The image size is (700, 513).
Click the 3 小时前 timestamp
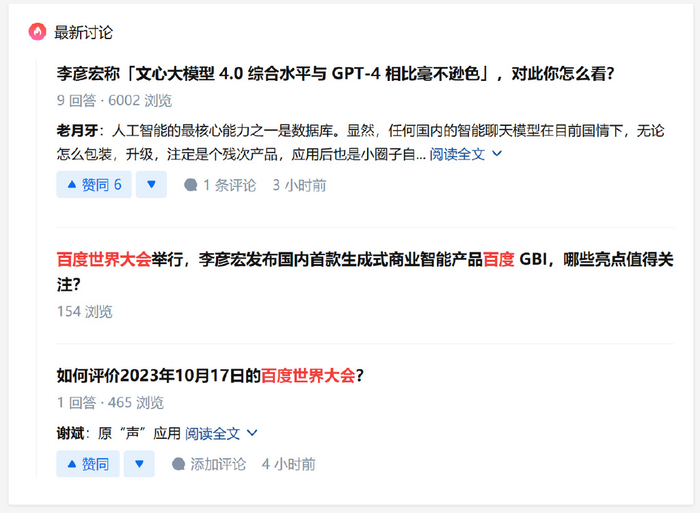[x=300, y=185]
